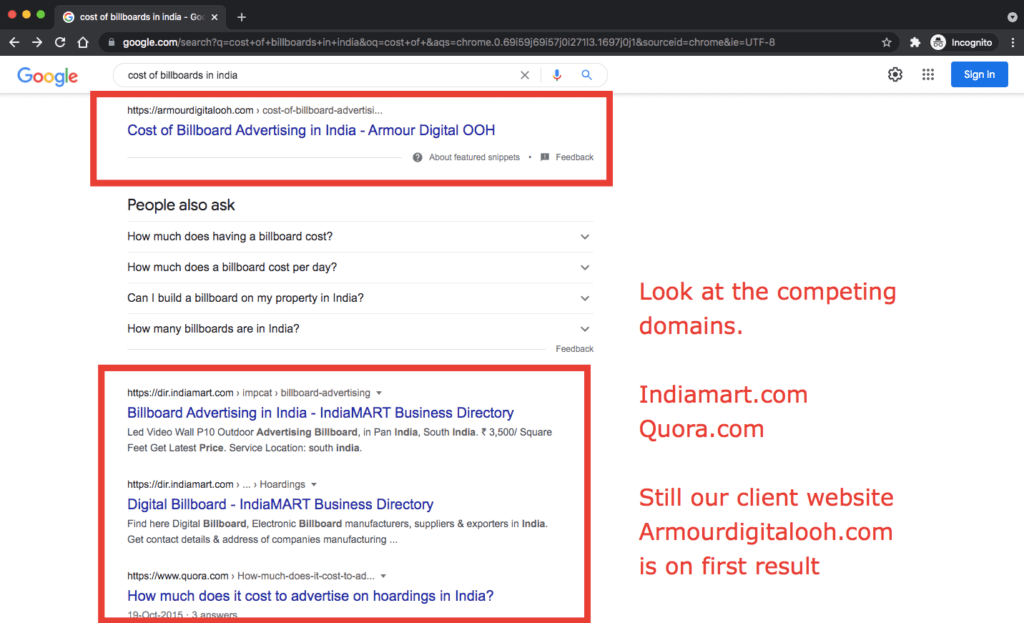Click the Google logo to go home
This screenshot has width=1024, height=623.
47,76
